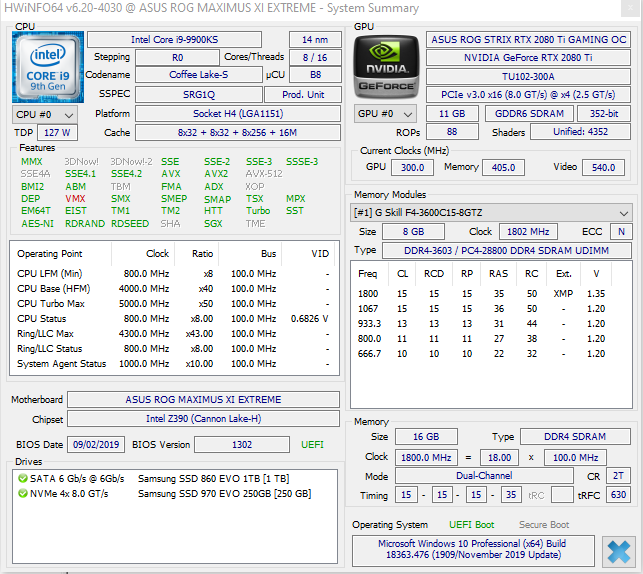Click the Memory Size 16 GB field
Viewport: 643px width, 574px height.
[426, 437]
